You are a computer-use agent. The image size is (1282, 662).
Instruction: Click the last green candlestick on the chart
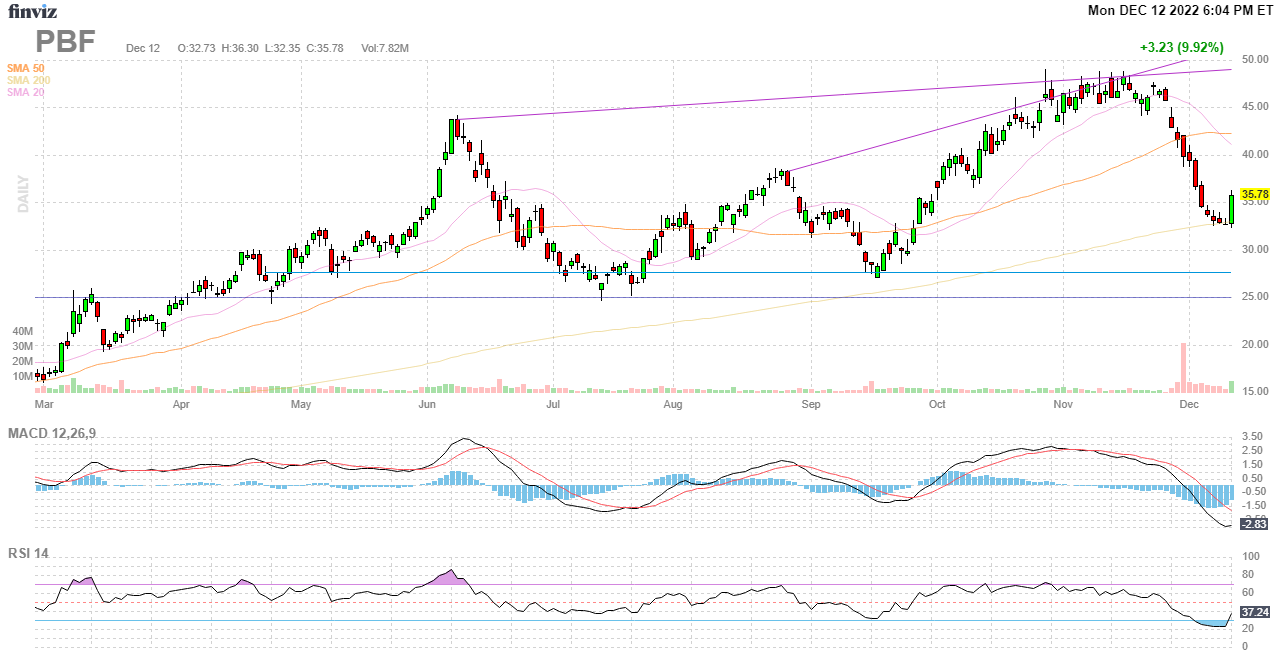point(1231,208)
